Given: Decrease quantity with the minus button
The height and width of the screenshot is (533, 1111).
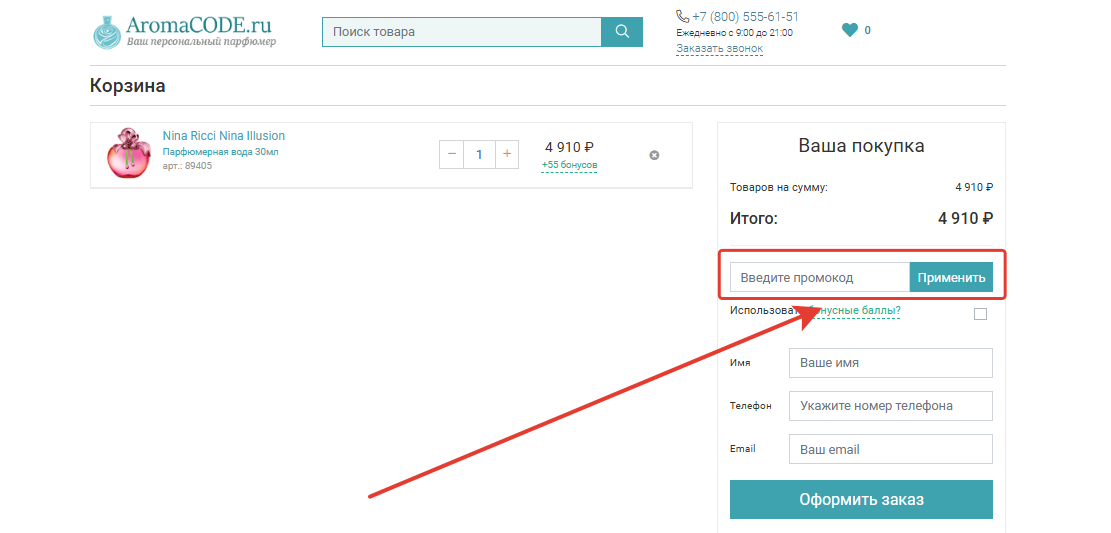Looking at the screenshot, I should coord(451,154).
